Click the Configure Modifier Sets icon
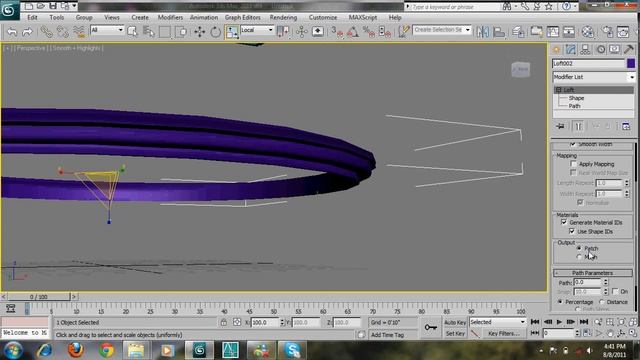Screen dimensions: 640x360 coord(626,127)
